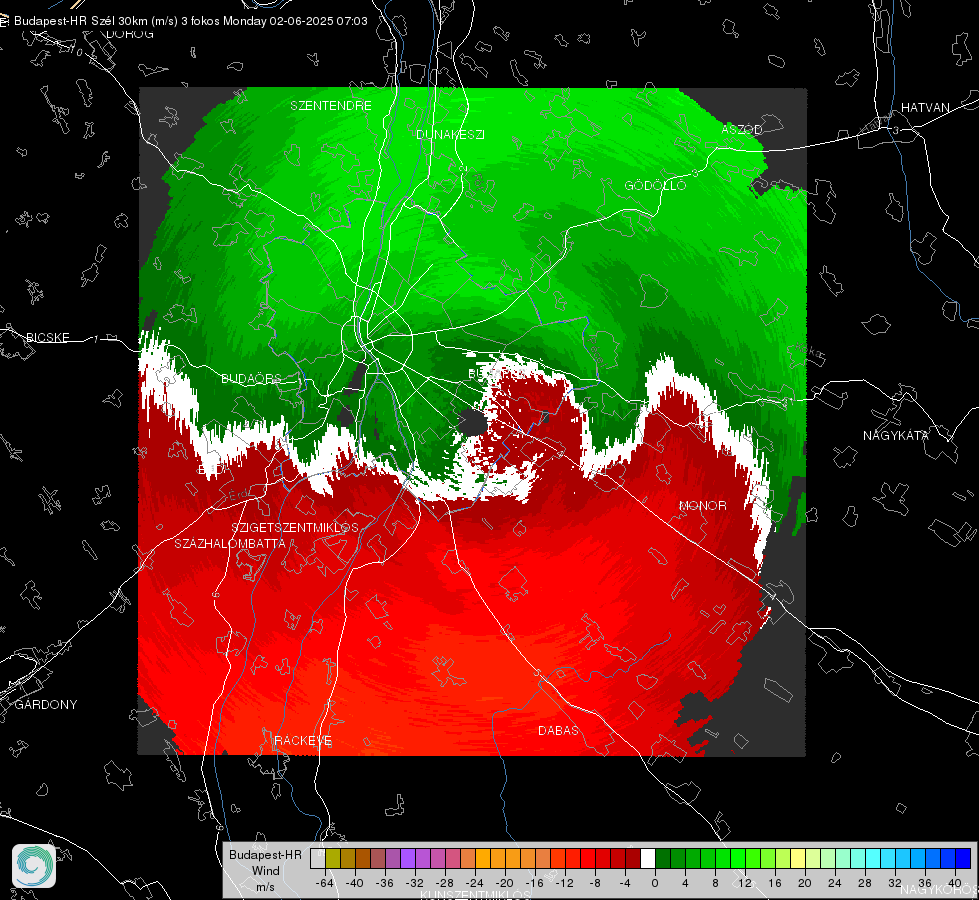The image size is (979, 900).
Task: Select the GÁRDONY map label
Action: [46, 705]
